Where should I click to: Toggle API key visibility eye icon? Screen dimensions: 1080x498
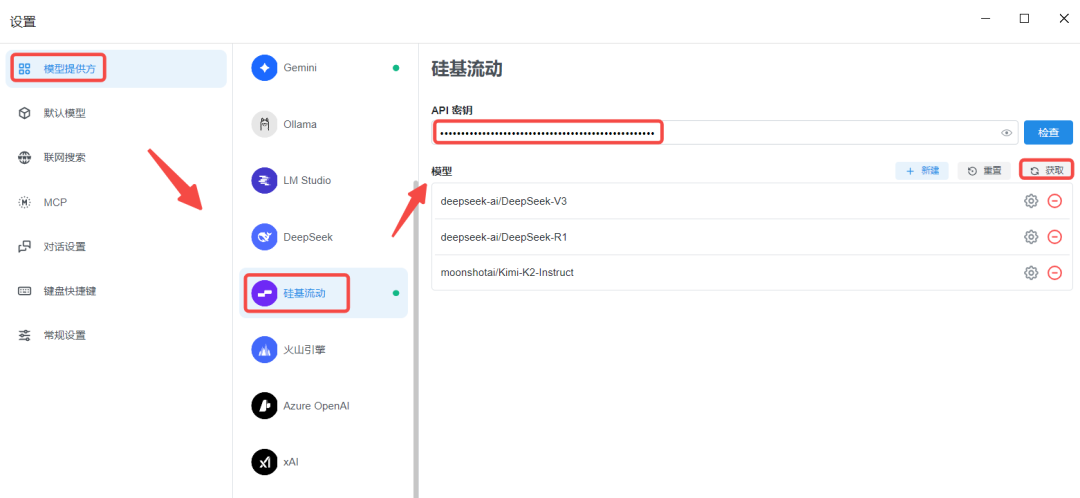1006,133
